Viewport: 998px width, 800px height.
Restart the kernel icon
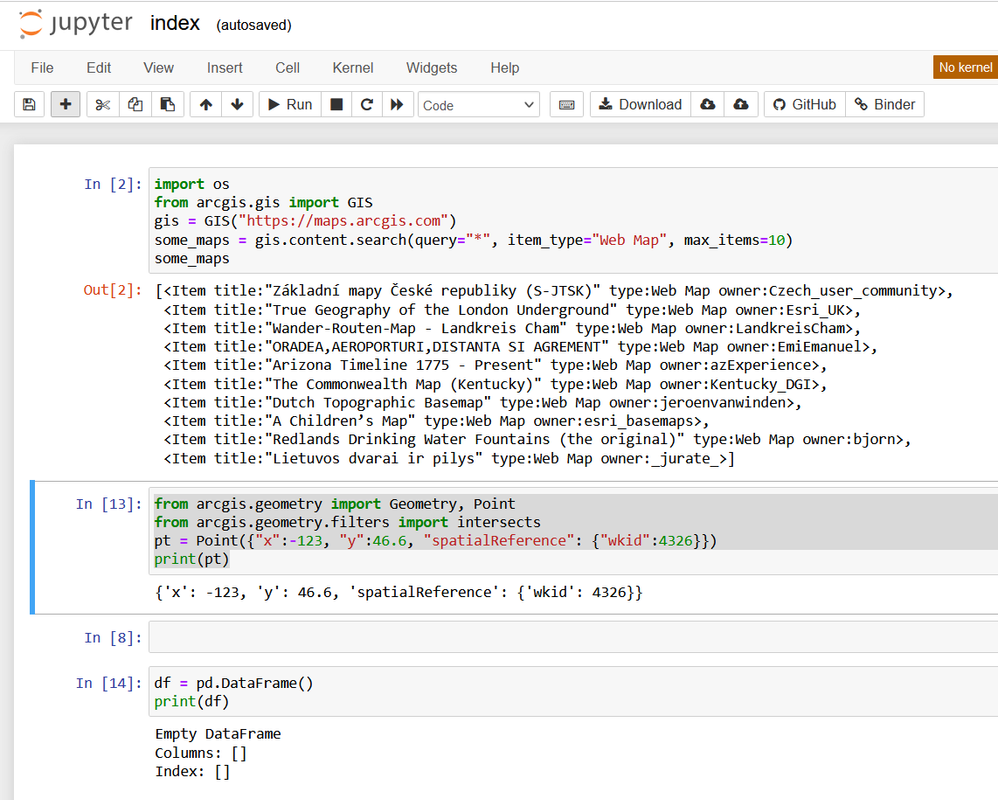pyautogui.click(x=367, y=105)
